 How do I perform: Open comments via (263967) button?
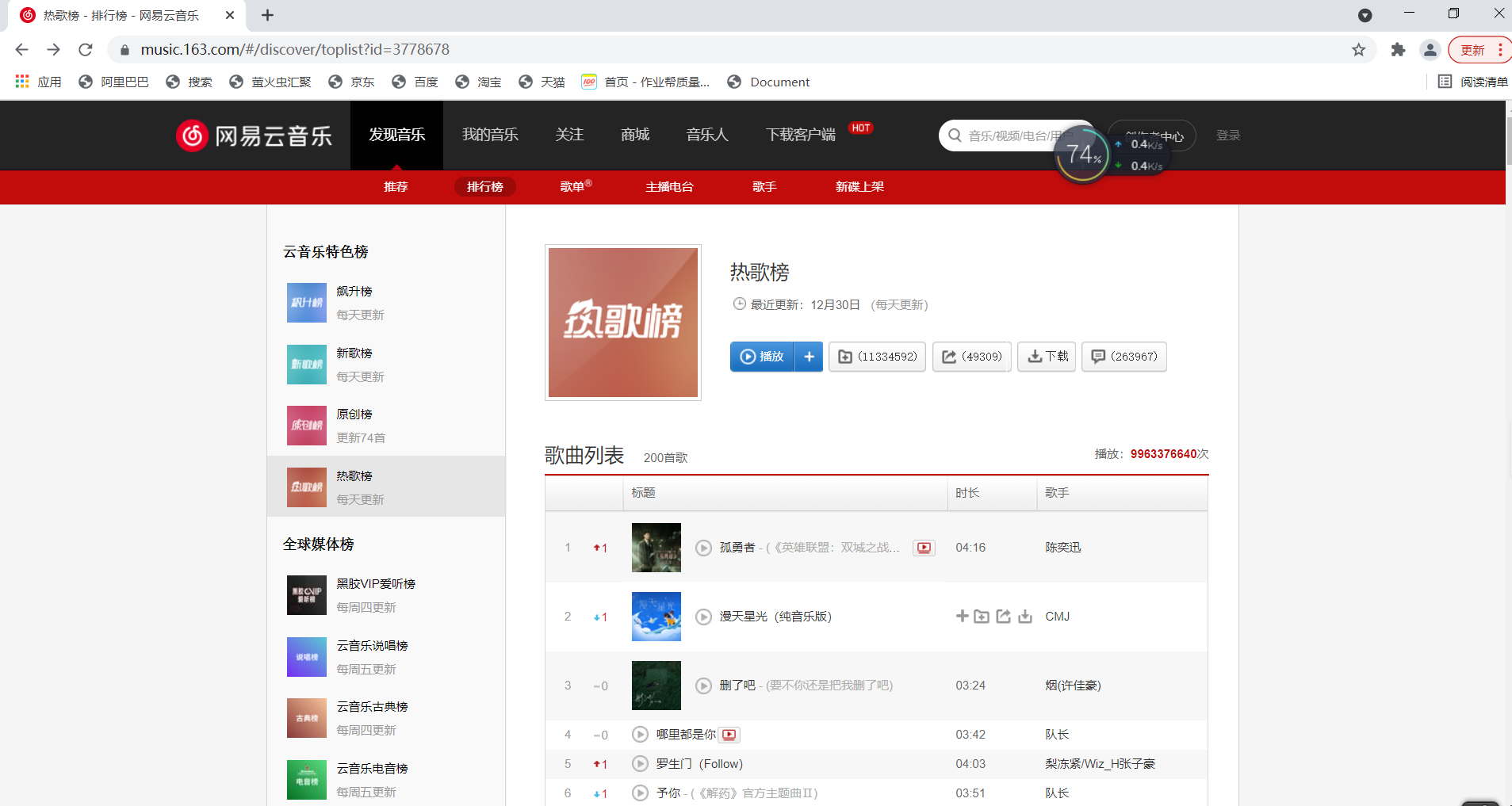pyautogui.click(x=1124, y=357)
